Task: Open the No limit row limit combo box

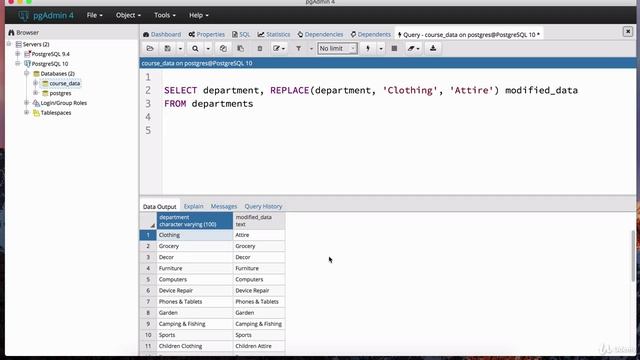Action: [x=337, y=49]
